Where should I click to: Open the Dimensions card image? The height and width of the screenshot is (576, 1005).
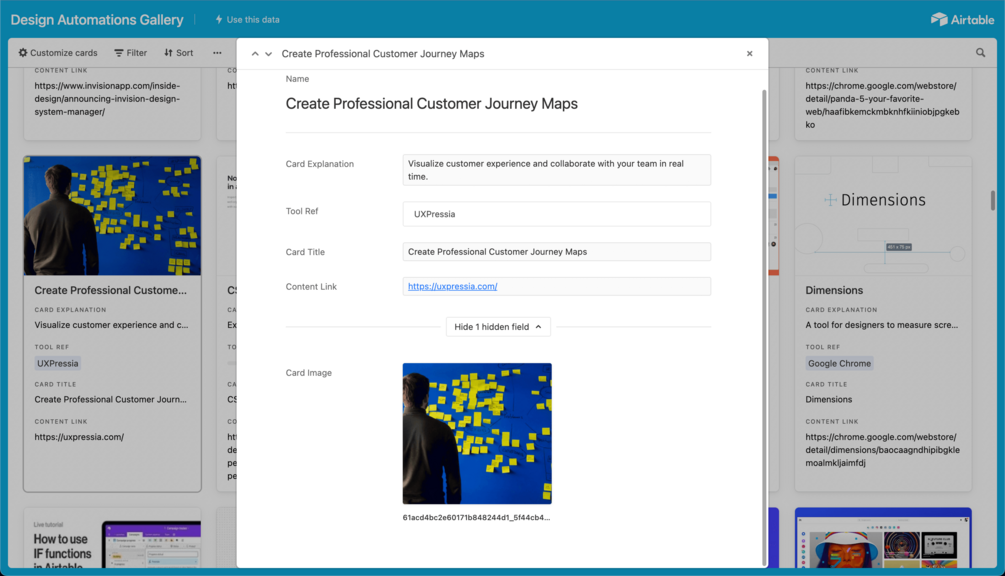(x=883, y=216)
